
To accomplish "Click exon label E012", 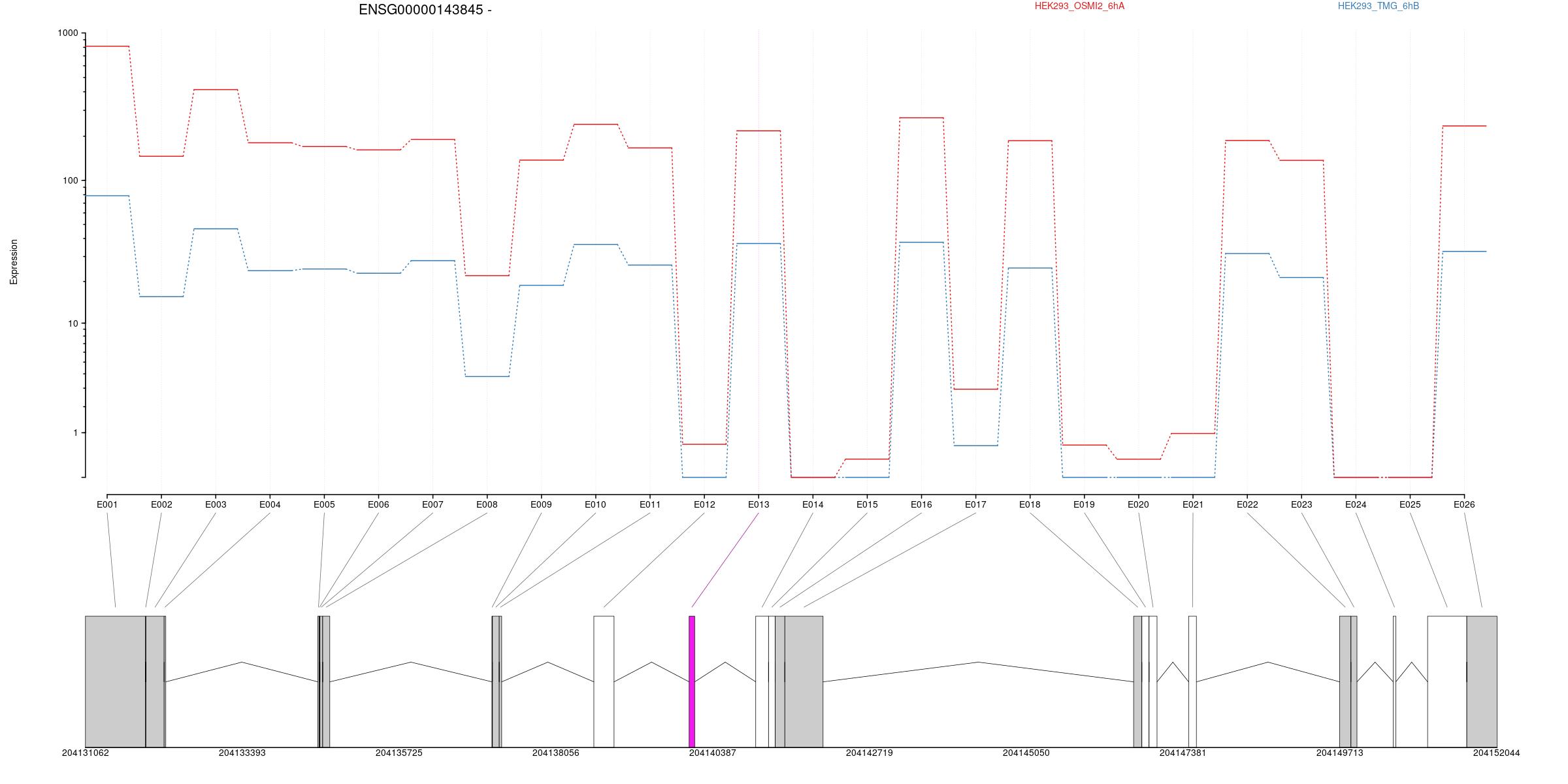I will 704,504.
